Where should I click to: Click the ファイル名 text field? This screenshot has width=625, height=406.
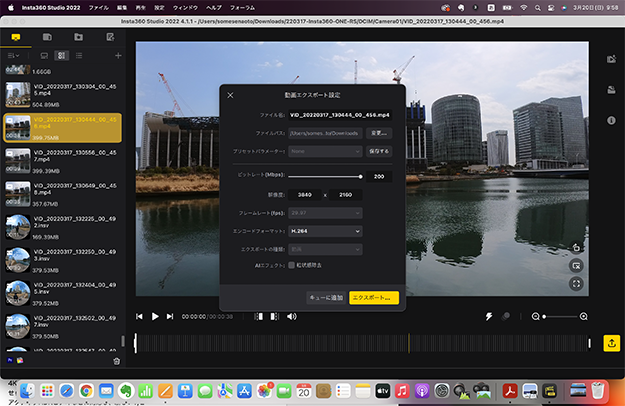tap(340, 115)
